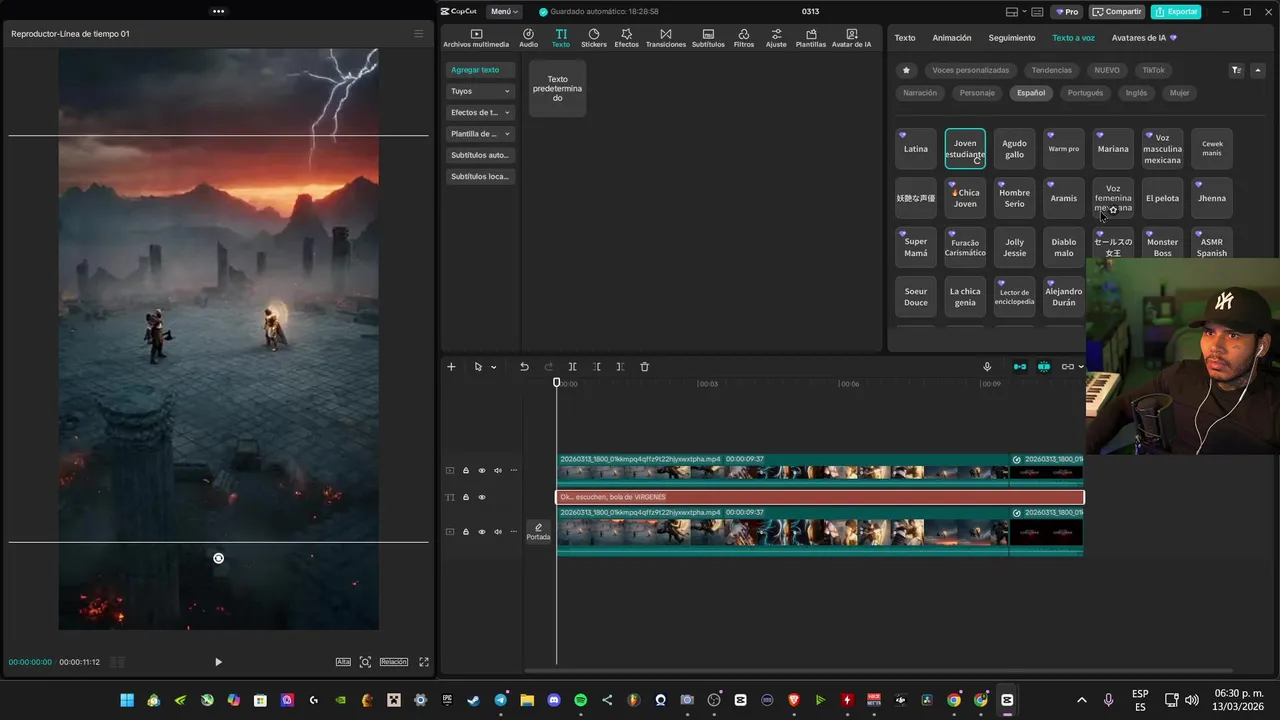
Task: Play the video preview
Action: [x=218, y=662]
